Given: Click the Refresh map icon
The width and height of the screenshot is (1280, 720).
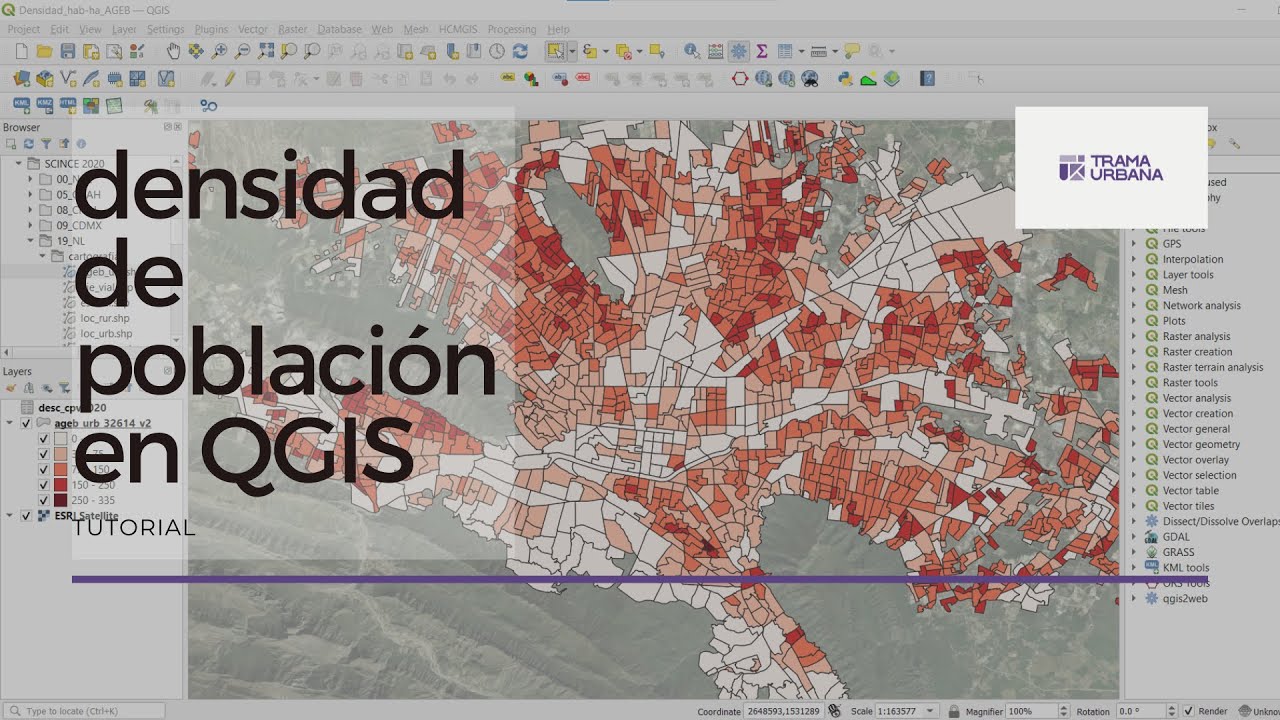Looking at the screenshot, I should pos(520,51).
